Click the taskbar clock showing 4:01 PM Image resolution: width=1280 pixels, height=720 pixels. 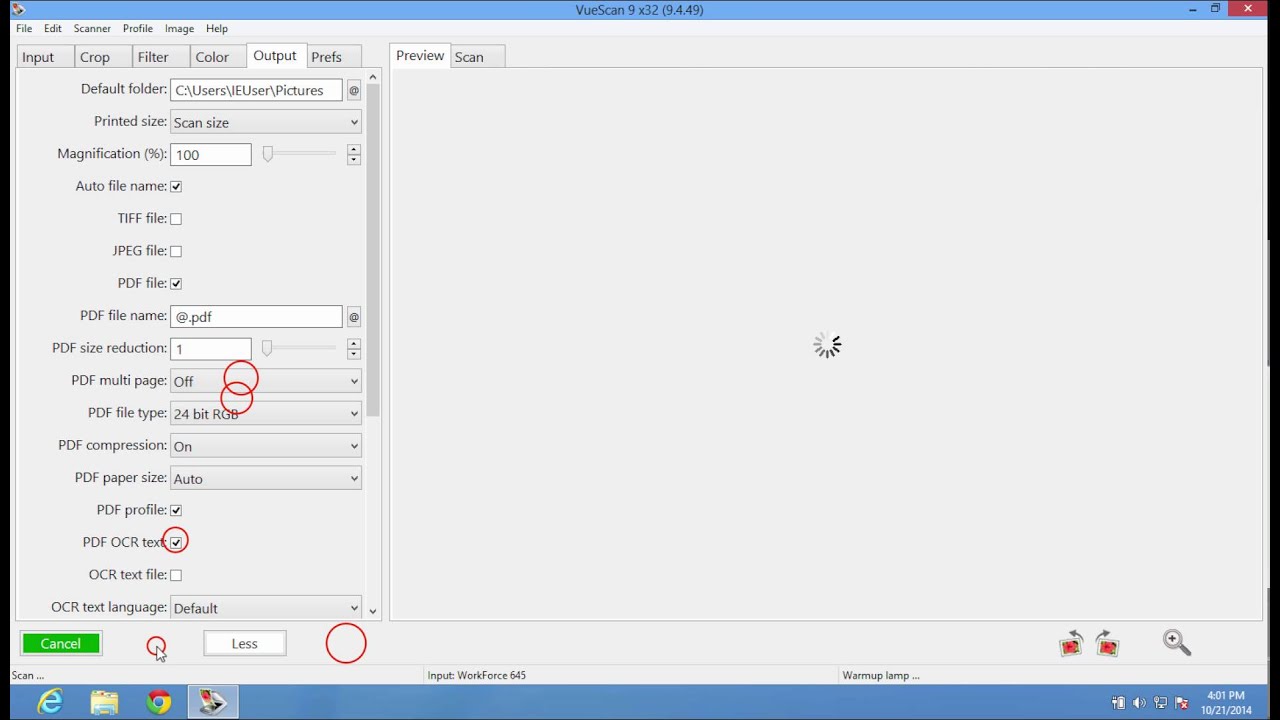click(x=1226, y=702)
